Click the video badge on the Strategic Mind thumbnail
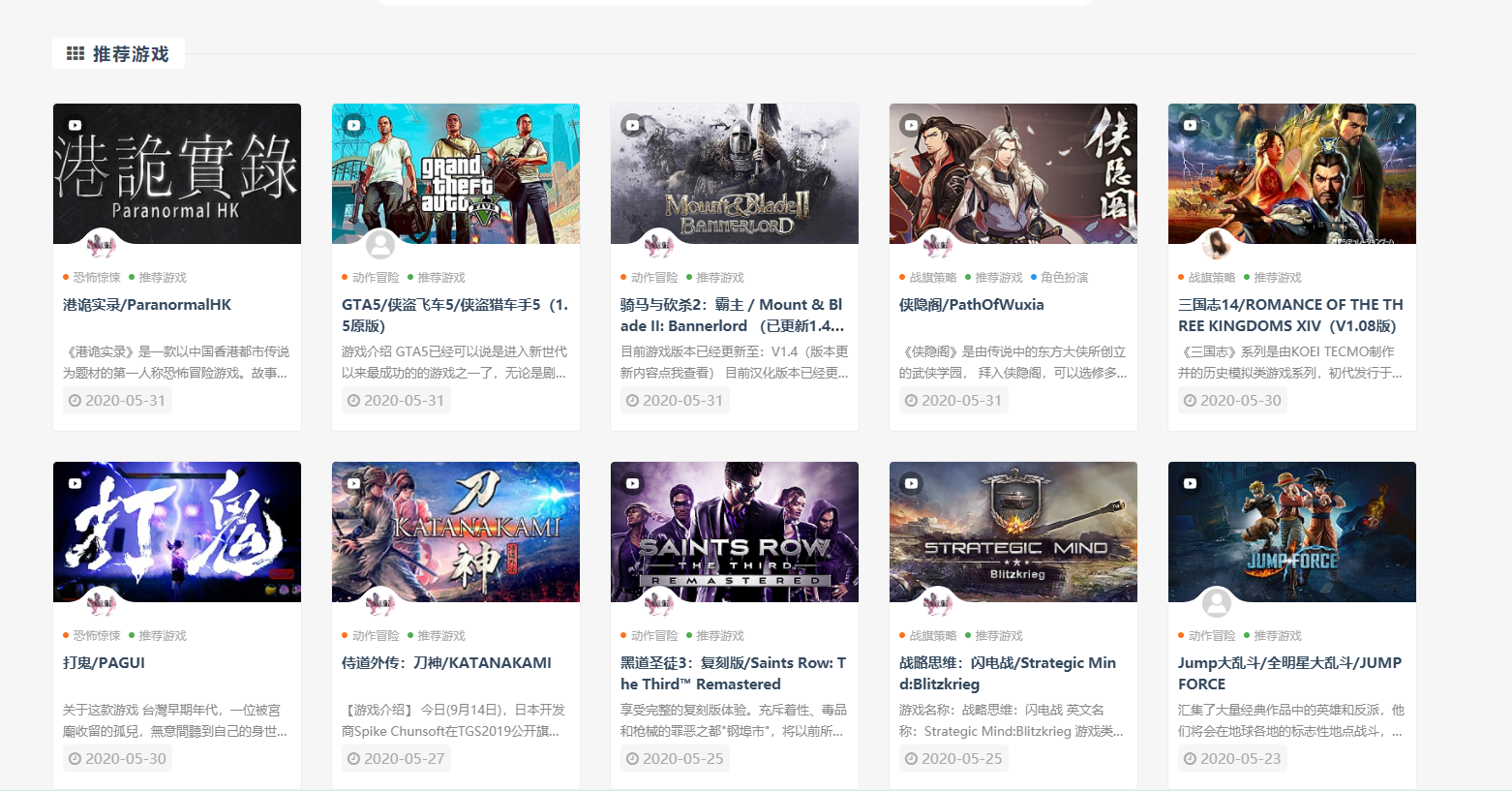 [x=912, y=483]
